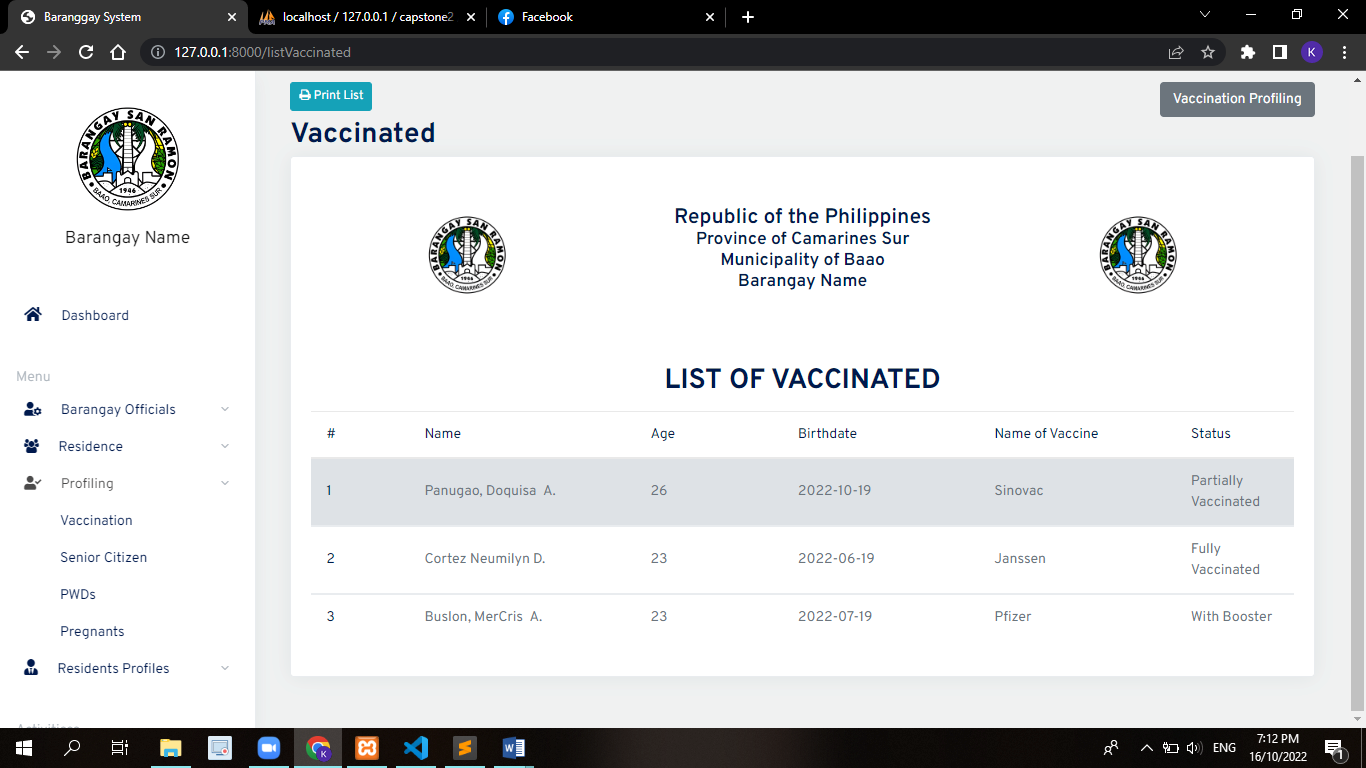Click inside the browser address bar

click(400, 51)
